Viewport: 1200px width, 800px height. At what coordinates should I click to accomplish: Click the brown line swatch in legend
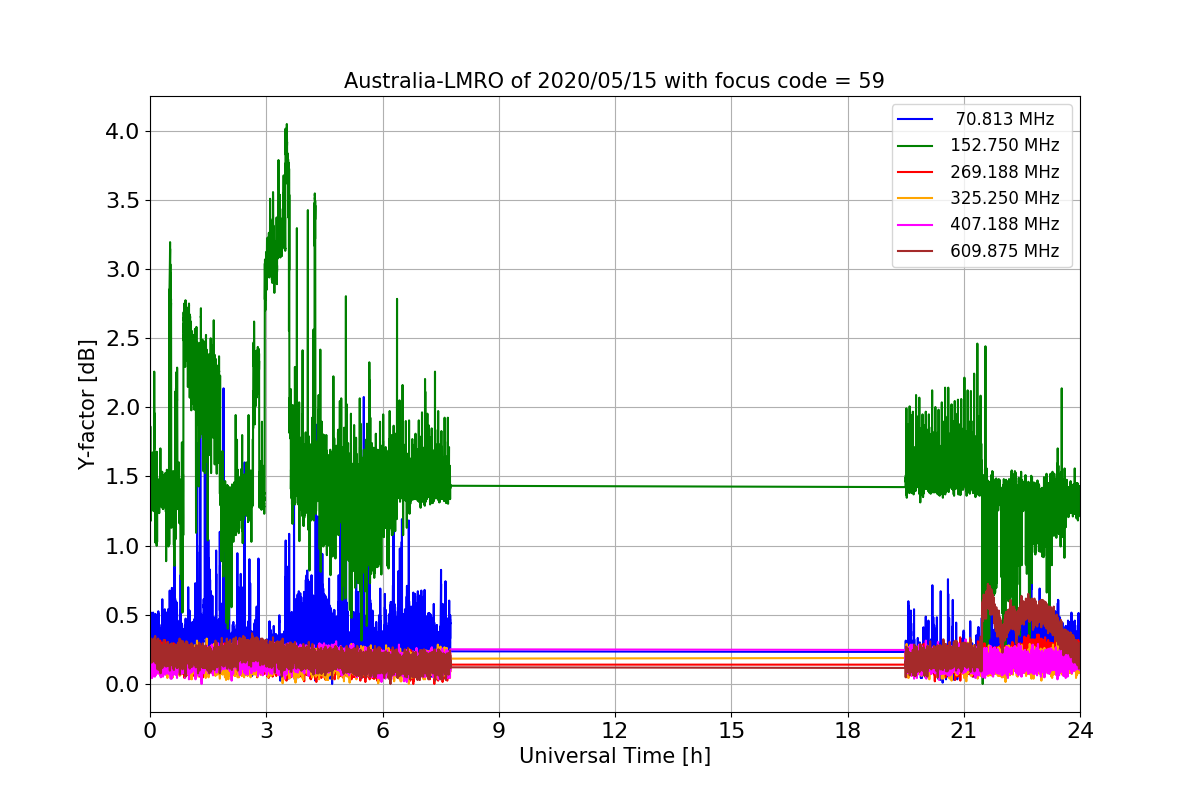916,252
